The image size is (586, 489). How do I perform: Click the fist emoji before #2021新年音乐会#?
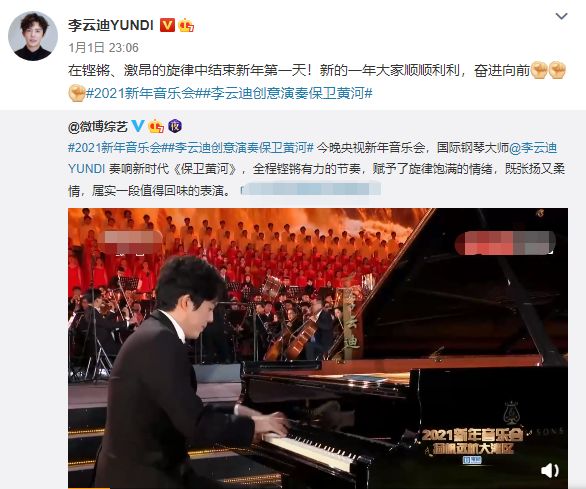[77, 93]
